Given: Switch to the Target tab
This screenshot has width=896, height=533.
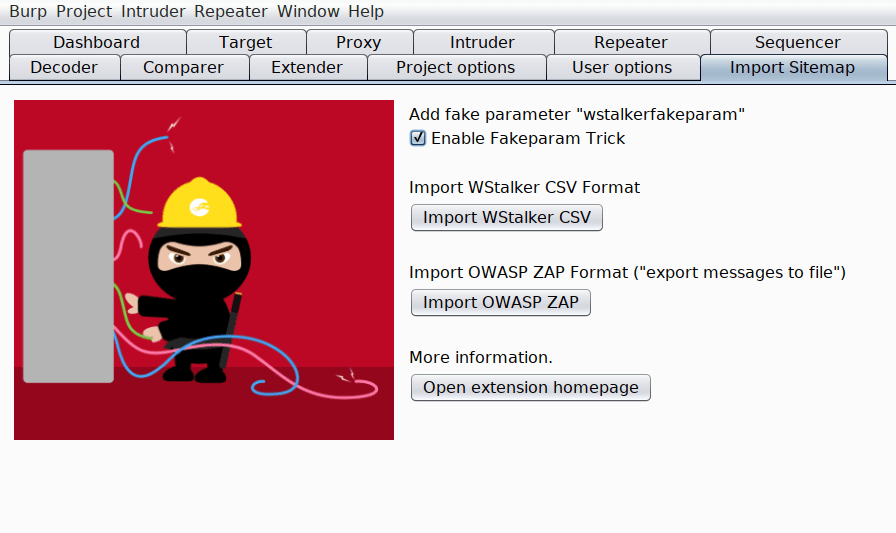Looking at the screenshot, I should click(246, 42).
